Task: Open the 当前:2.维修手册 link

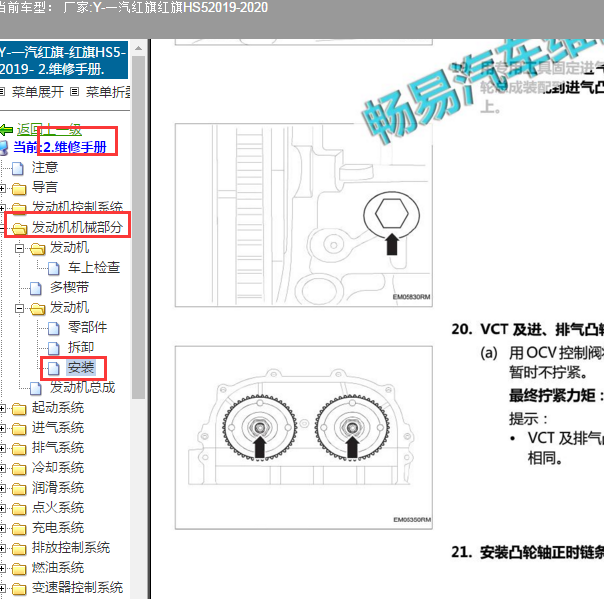Action: pos(60,147)
